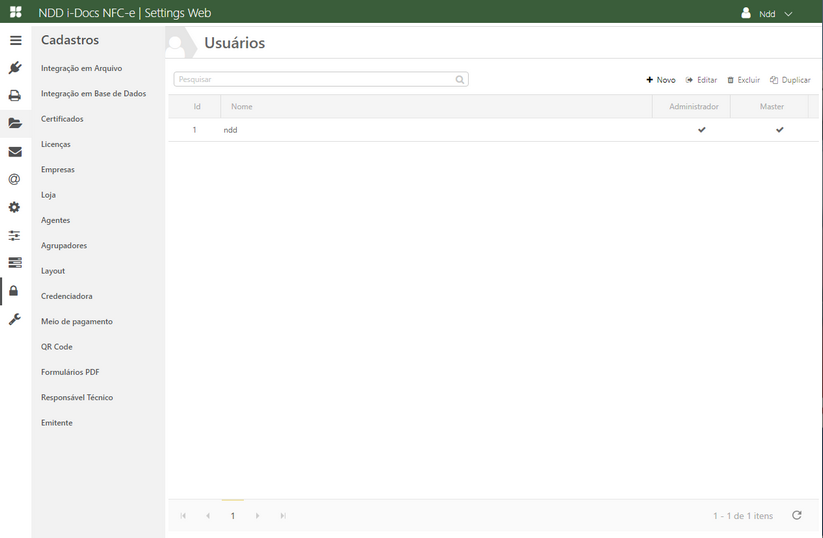Click the Id cell showing 1
823x538 pixels.
(195, 130)
